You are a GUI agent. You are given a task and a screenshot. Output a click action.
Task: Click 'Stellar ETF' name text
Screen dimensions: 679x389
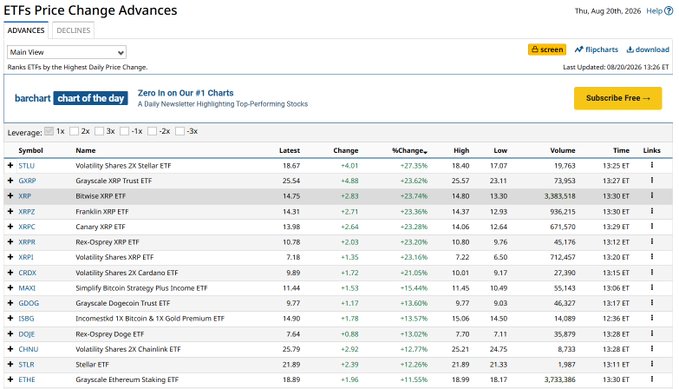(x=92, y=364)
